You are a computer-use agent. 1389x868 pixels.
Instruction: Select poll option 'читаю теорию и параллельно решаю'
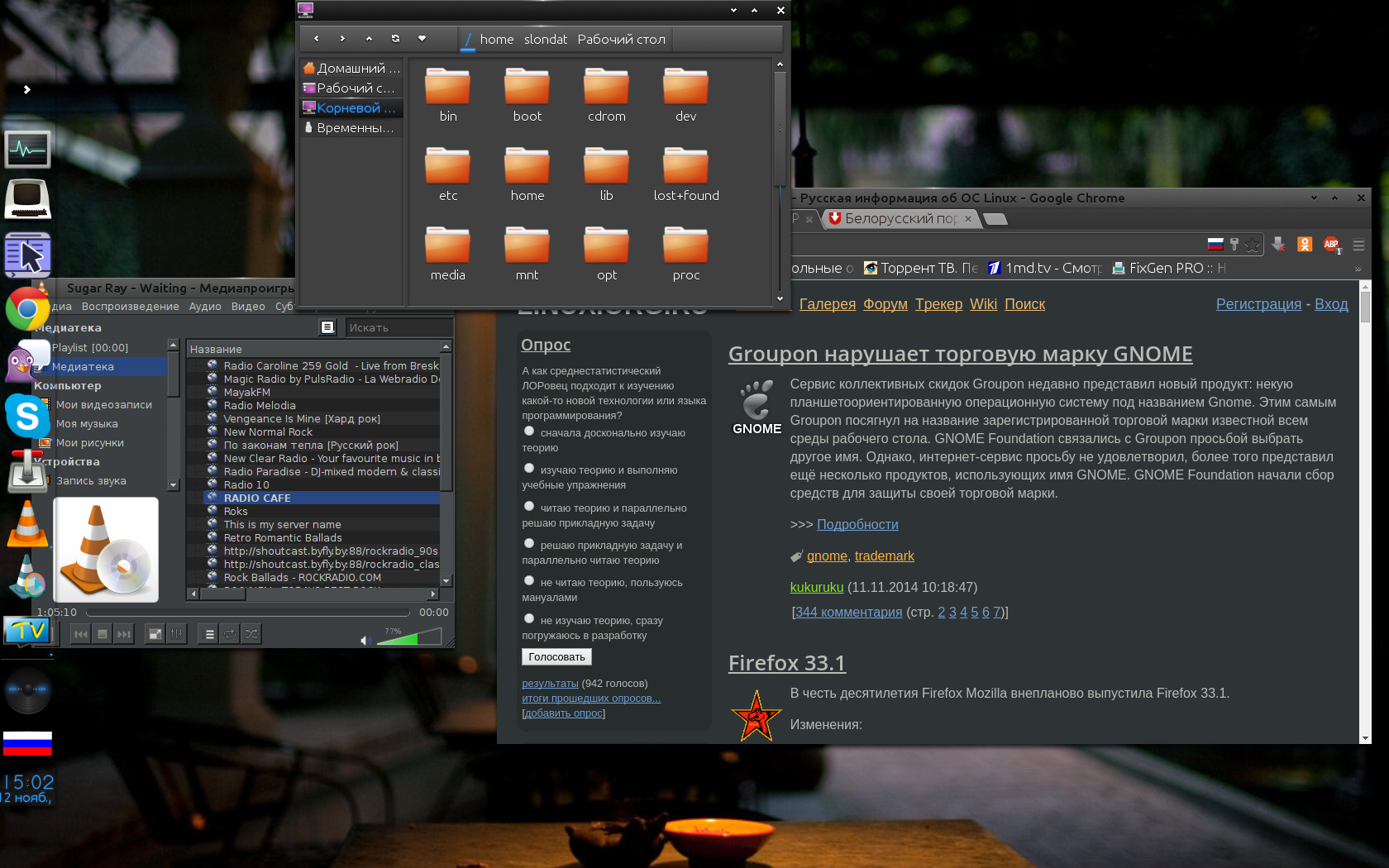click(529, 506)
